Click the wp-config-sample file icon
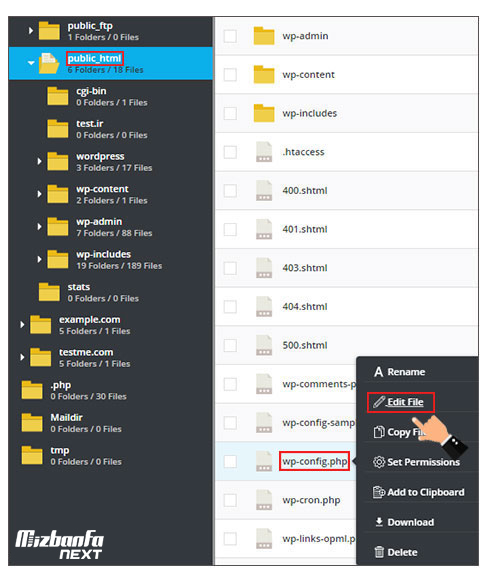The width and height of the screenshot is (487, 576). 264,423
